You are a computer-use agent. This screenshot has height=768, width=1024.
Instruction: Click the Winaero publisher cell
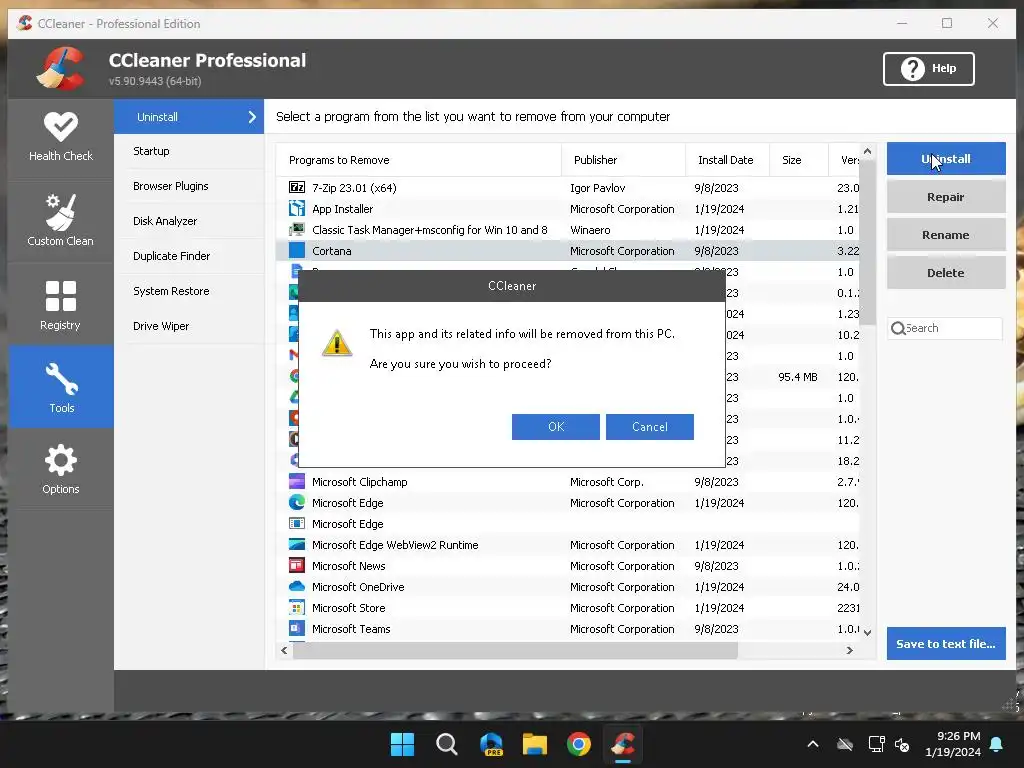coord(590,230)
